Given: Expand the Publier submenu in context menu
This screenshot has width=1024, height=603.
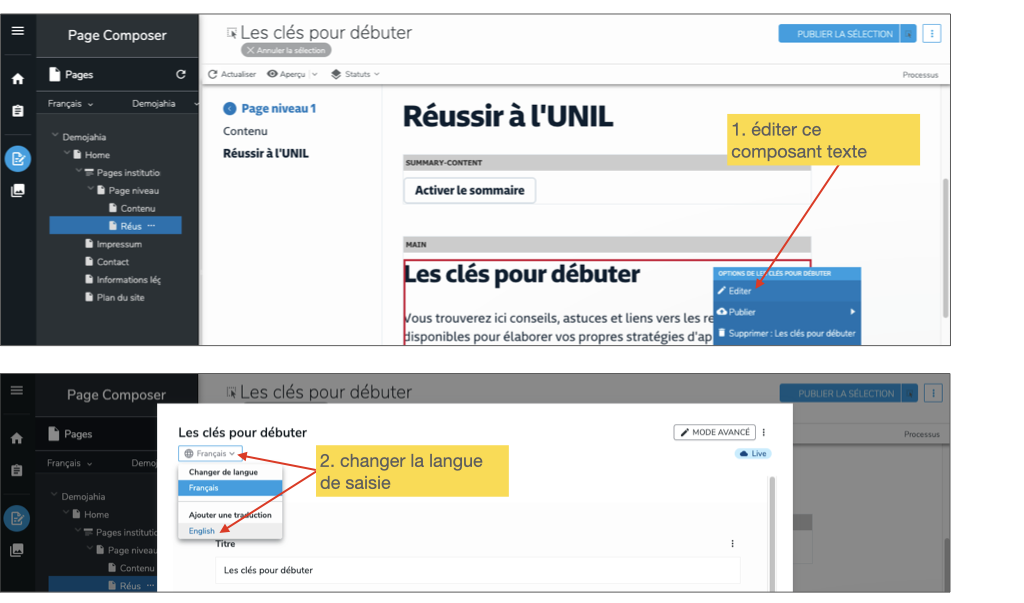Looking at the screenshot, I should click(786, 312).
